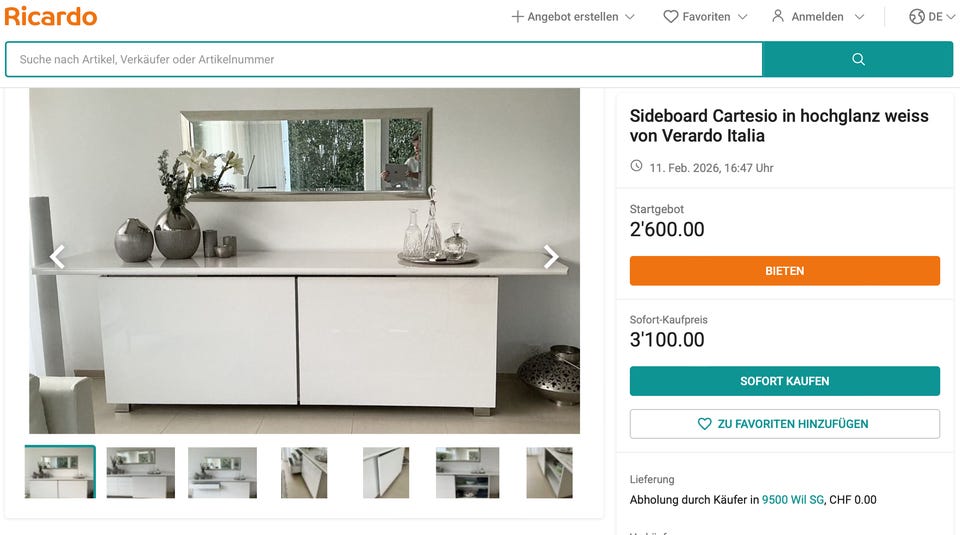Open the 9500 Wil SG location link

click(792, 499)
